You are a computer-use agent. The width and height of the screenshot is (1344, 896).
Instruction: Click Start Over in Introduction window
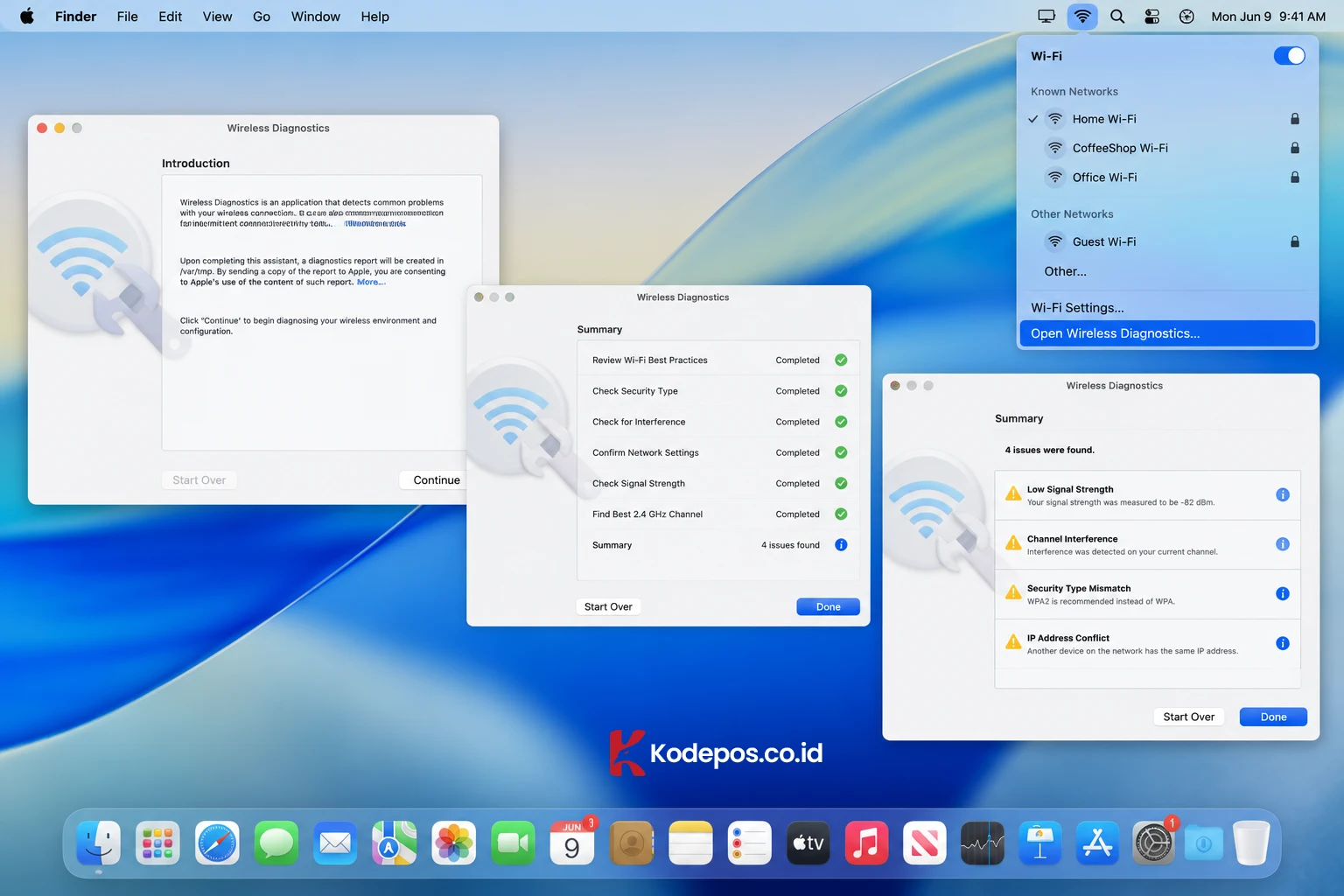point(199,479)
